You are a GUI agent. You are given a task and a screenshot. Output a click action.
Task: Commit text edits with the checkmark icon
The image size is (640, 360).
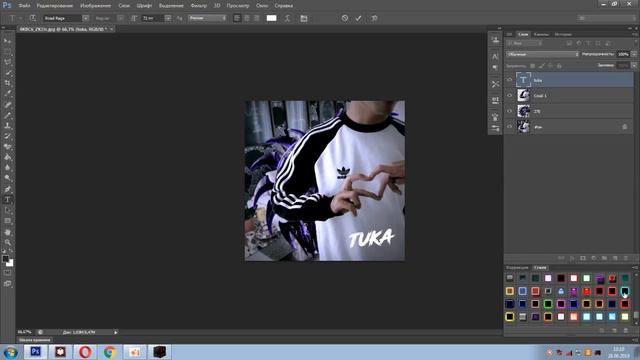pos(358,18)
